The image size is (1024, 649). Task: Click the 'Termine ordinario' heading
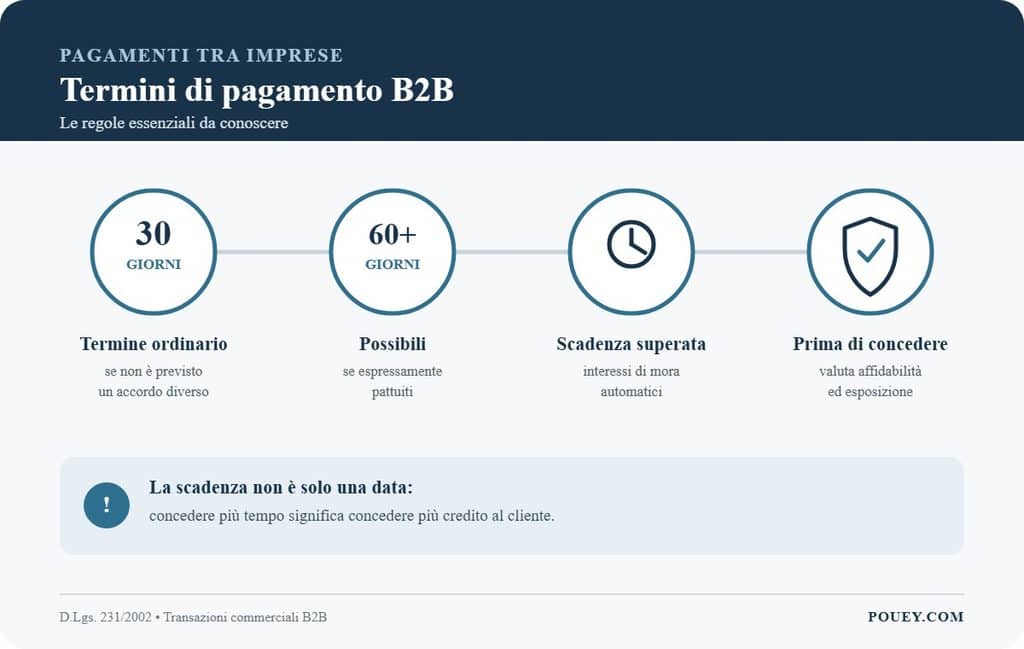click(x=153, y=344)
